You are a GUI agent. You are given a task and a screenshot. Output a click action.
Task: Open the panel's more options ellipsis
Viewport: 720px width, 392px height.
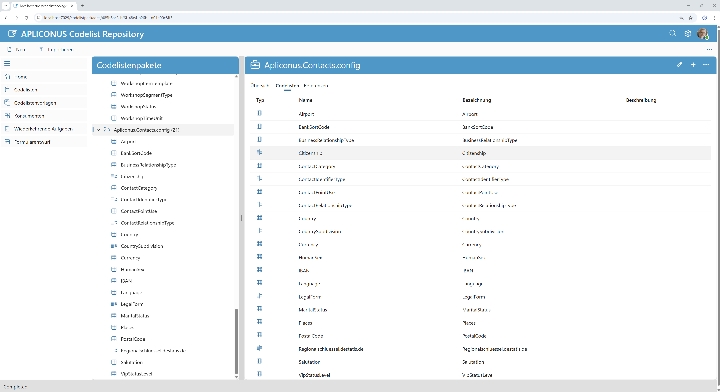[706, 65]
